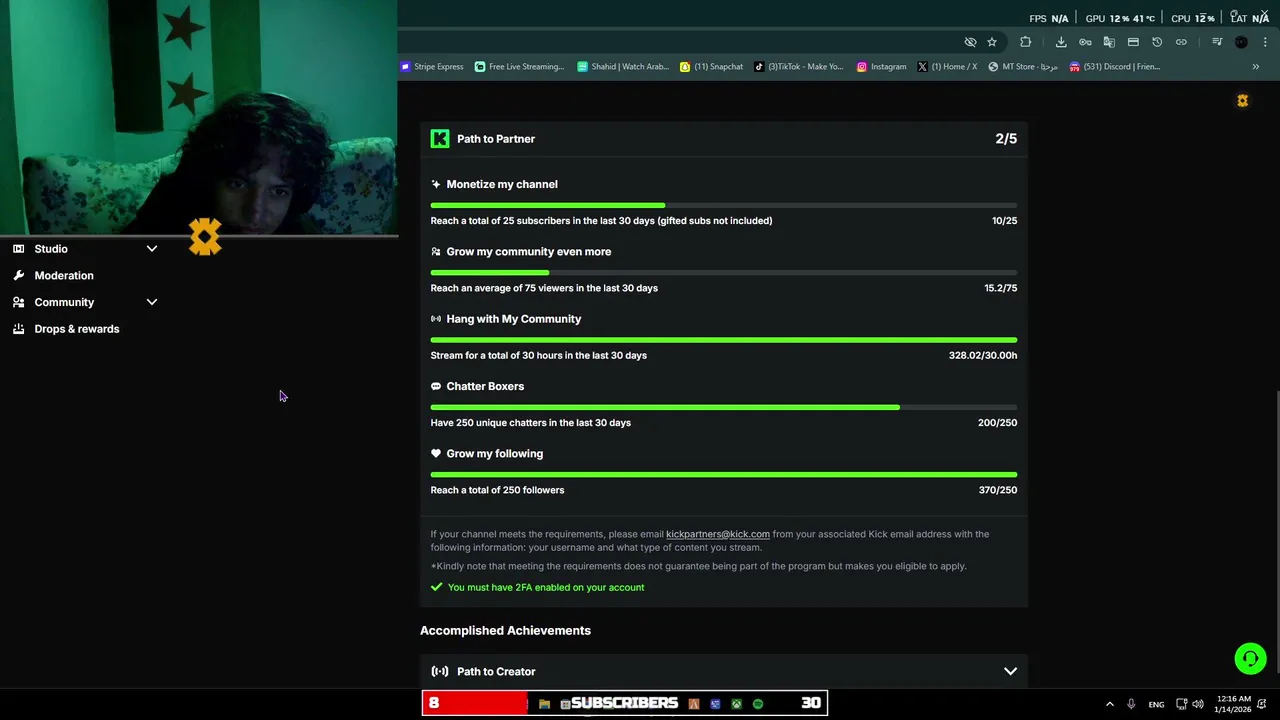Click the volume speaker tray icon
The height and width of the screenshot is (720, 1280).
1198,704
